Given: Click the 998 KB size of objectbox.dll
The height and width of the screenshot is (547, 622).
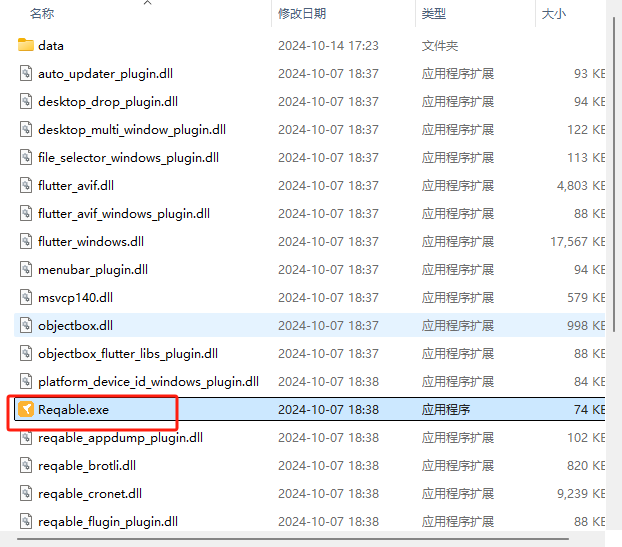Looking at the screenshot, I should point(586,326).
